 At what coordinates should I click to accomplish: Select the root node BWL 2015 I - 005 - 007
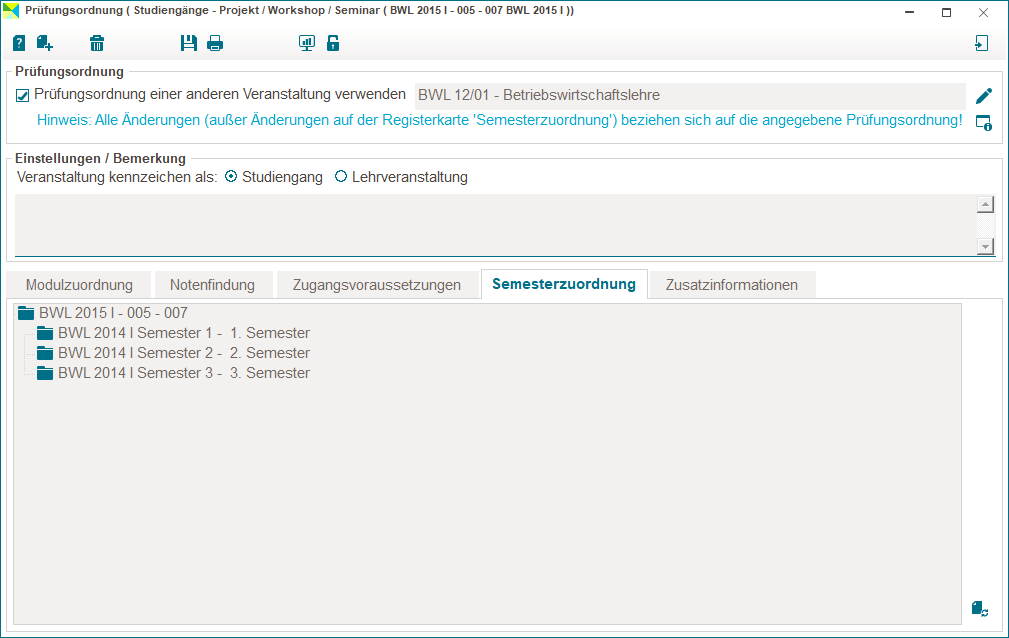(112, 313)
